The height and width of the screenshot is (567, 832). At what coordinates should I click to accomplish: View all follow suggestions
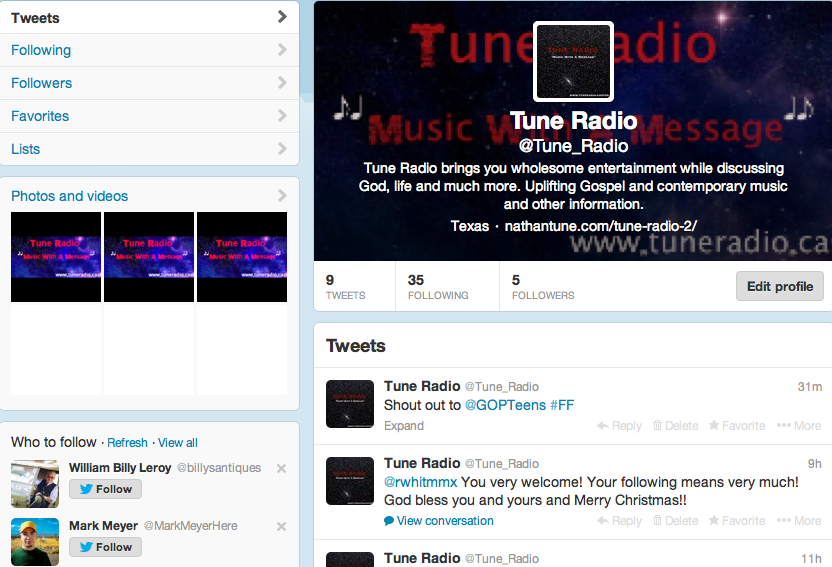[x=178, y=443]
